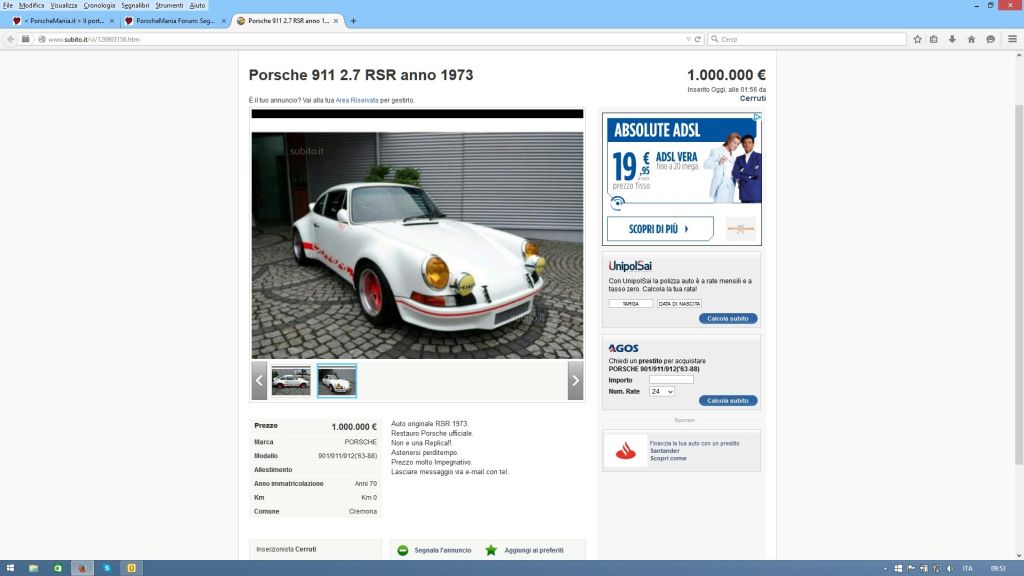The width and height of the screenshot is (1024, 576).
Task: Click the page vertical scrollbar thumb
Action: coord(1019,284)
